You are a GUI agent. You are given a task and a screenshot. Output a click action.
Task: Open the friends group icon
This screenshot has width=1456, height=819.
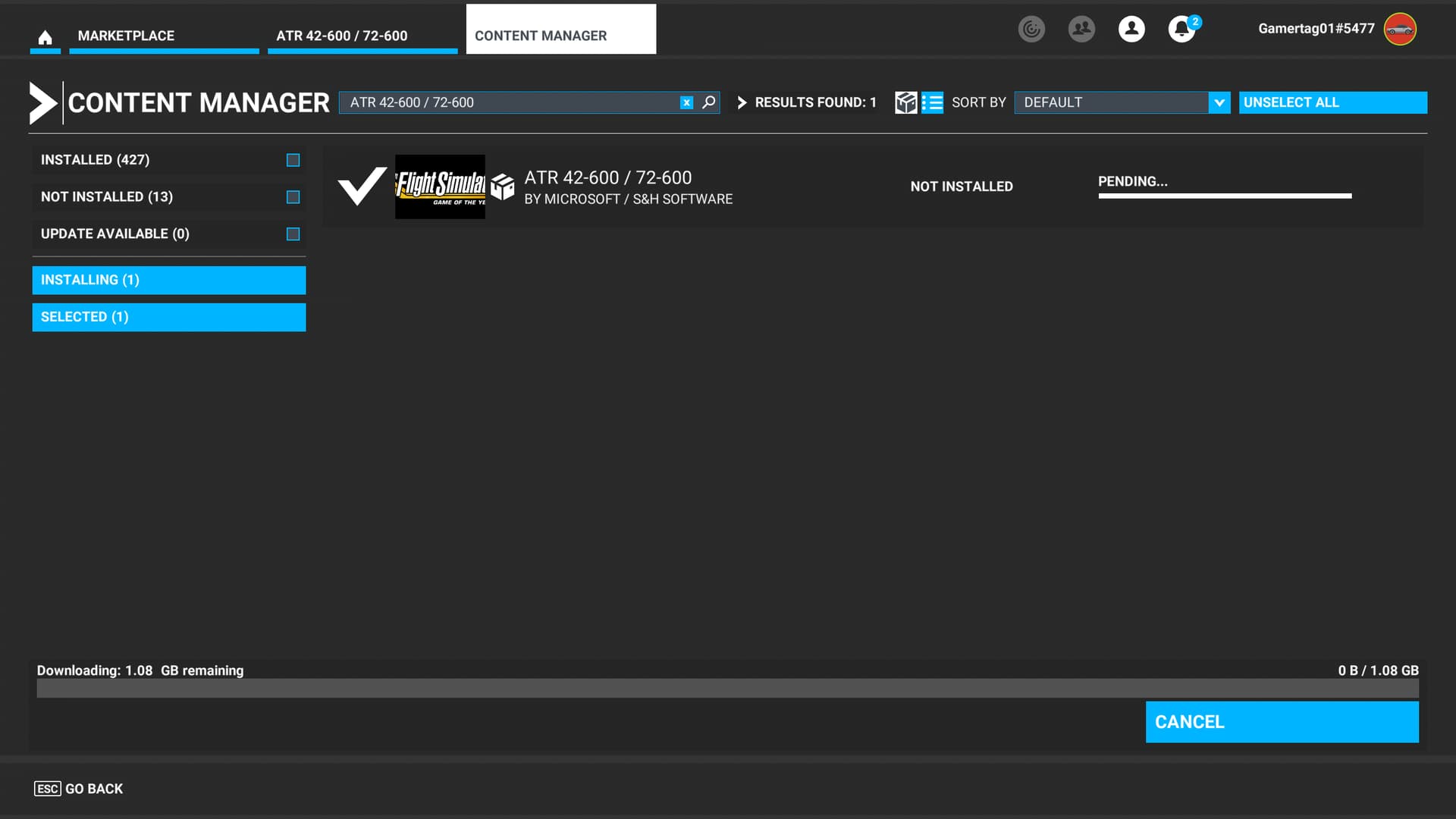click(1081, 30)
